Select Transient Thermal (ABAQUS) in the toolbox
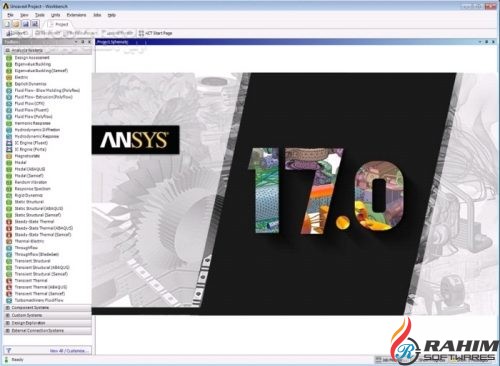500x366 pixels. click(x=41, y=287)
